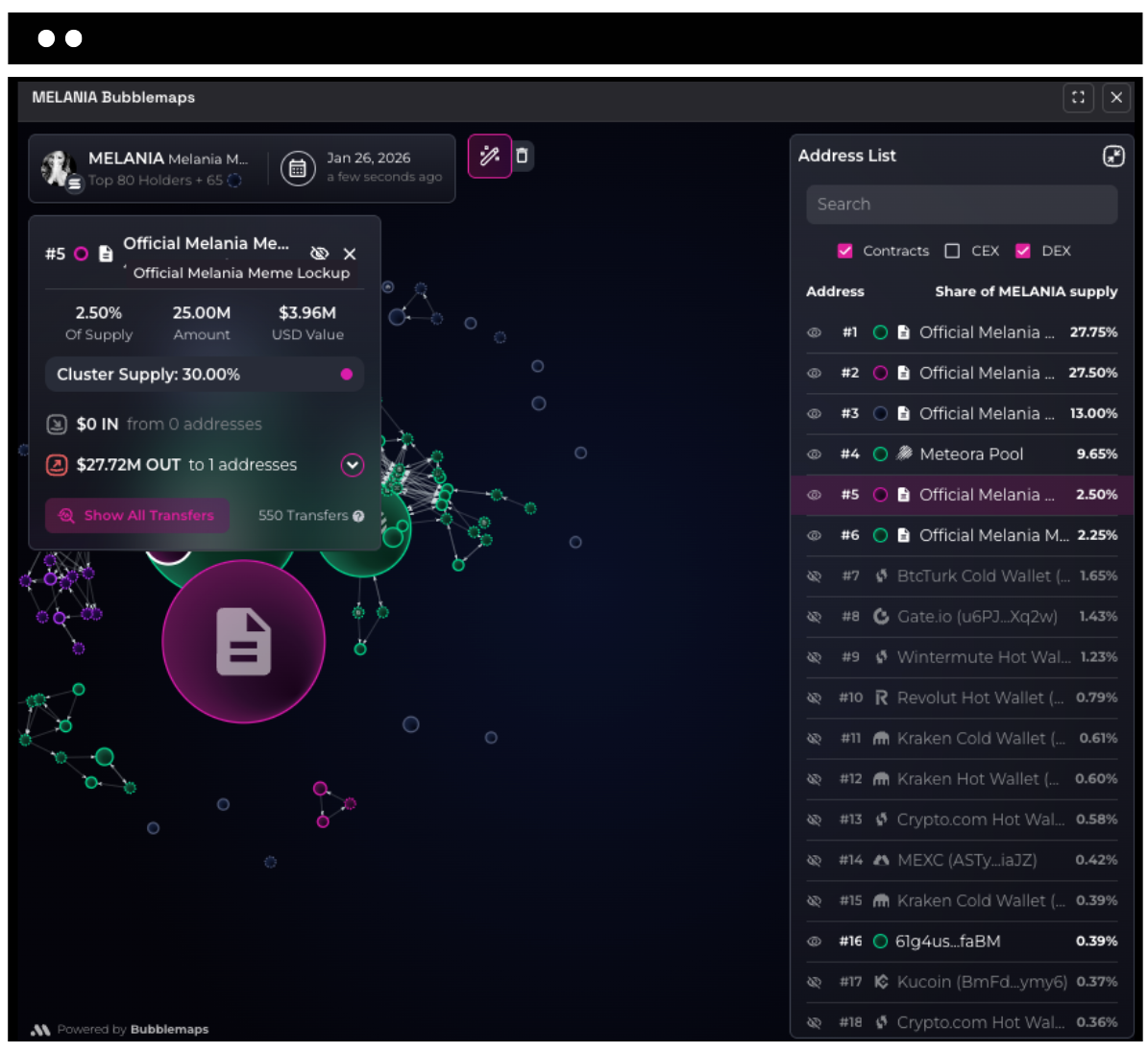Screen dimensions: 1148x1053
Task: Click the magic wand tool icon
Action: 489,156
